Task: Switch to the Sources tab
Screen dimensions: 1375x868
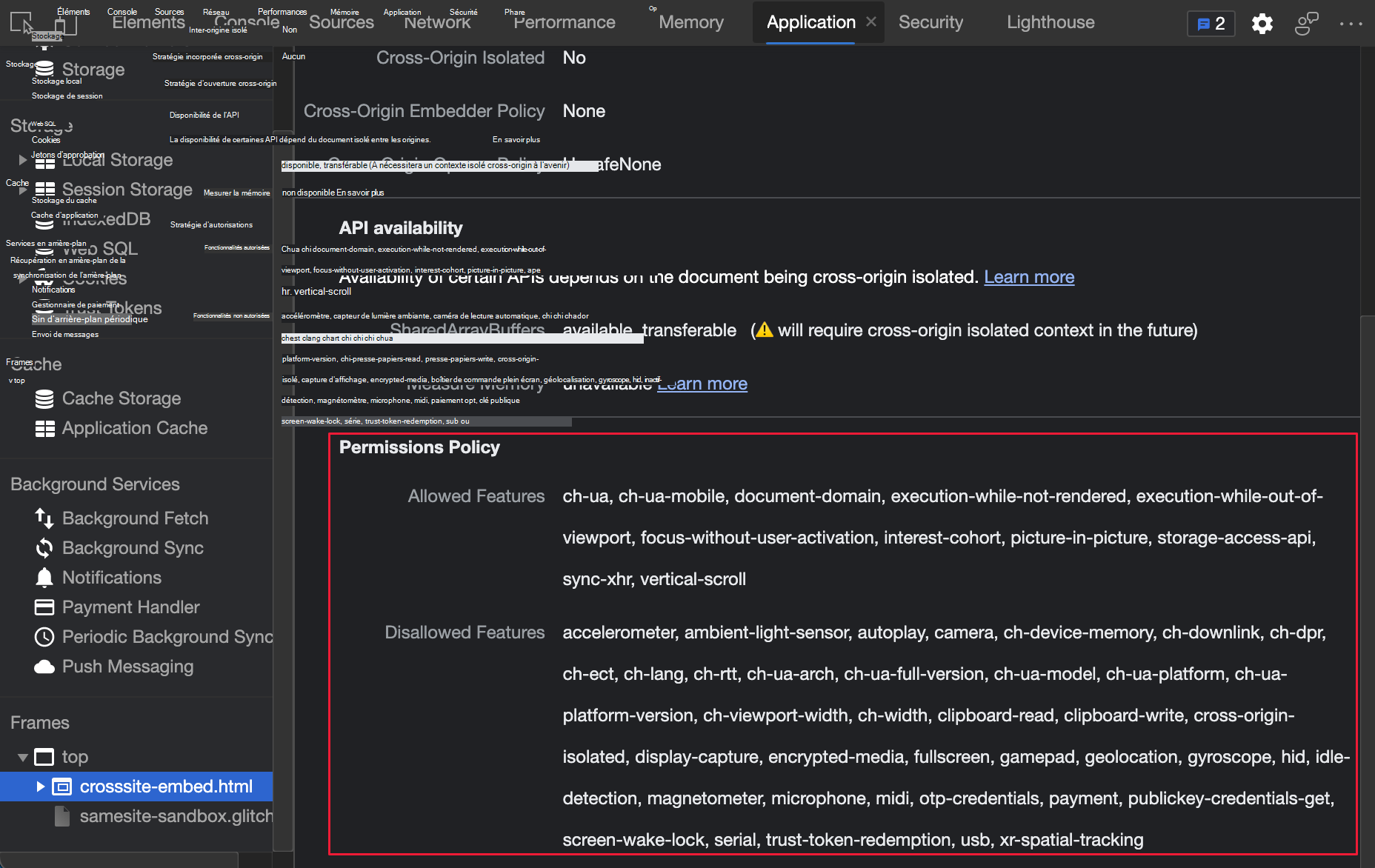Action: [x=342, y=22]
